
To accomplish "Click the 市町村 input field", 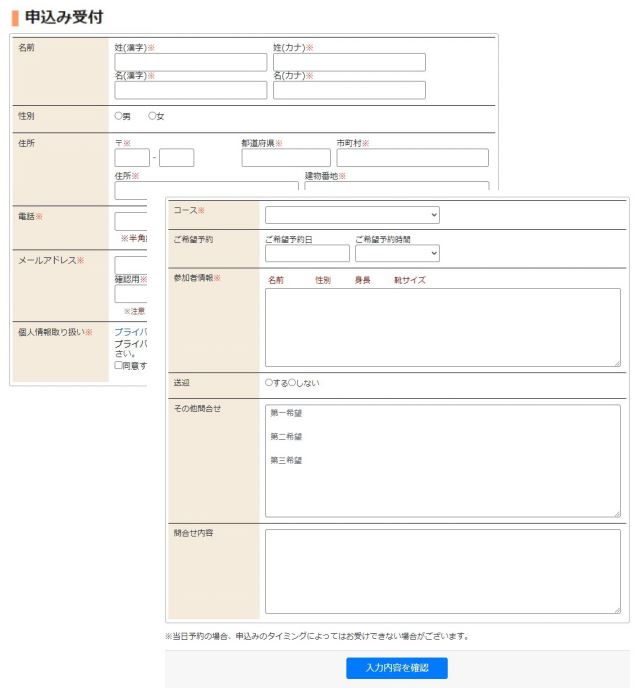I will (412, 158).
